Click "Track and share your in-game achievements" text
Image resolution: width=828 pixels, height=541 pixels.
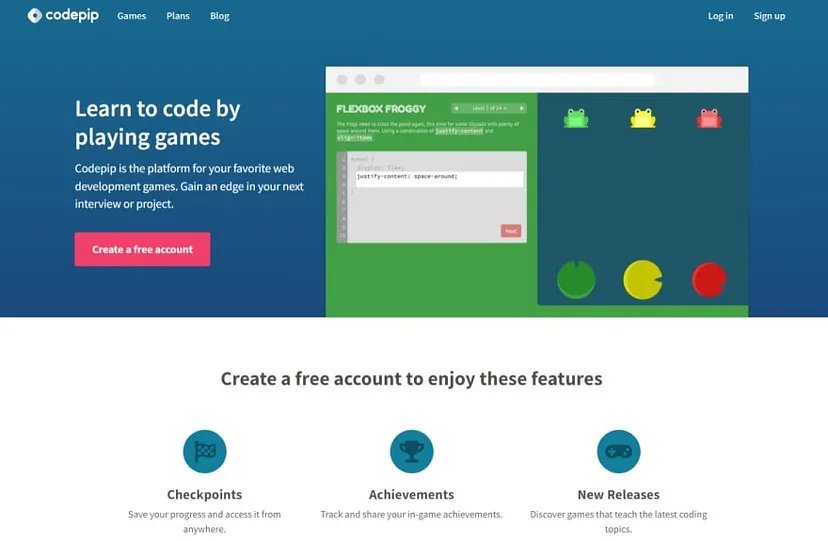[411, 514]
